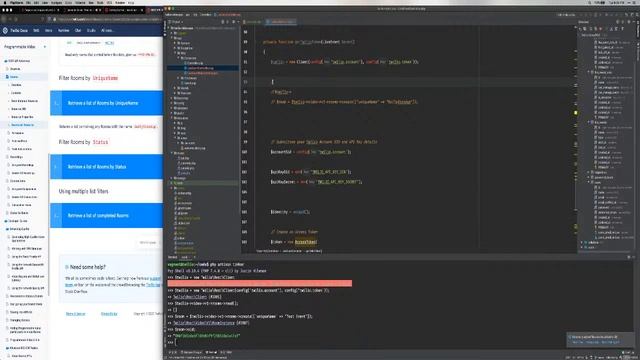Switch to the inactive editor tab

[253, 22]
